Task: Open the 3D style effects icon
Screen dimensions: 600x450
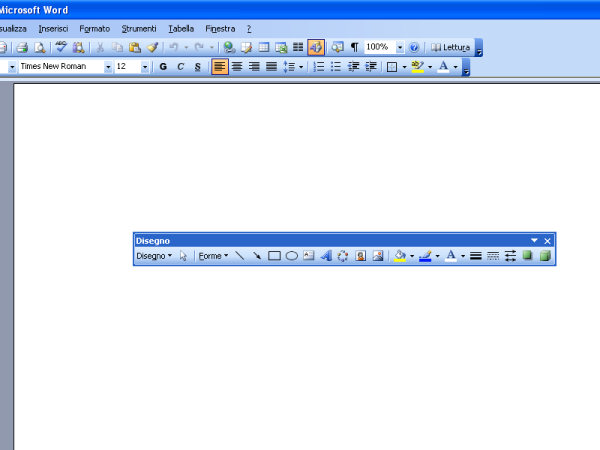Action: tap(545, 256)
